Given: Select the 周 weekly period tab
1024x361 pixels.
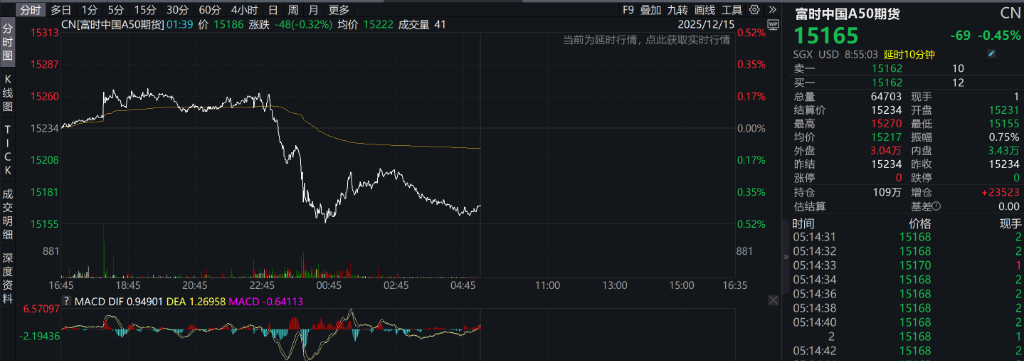Looking at the screenshot, I should pos(294,10).
